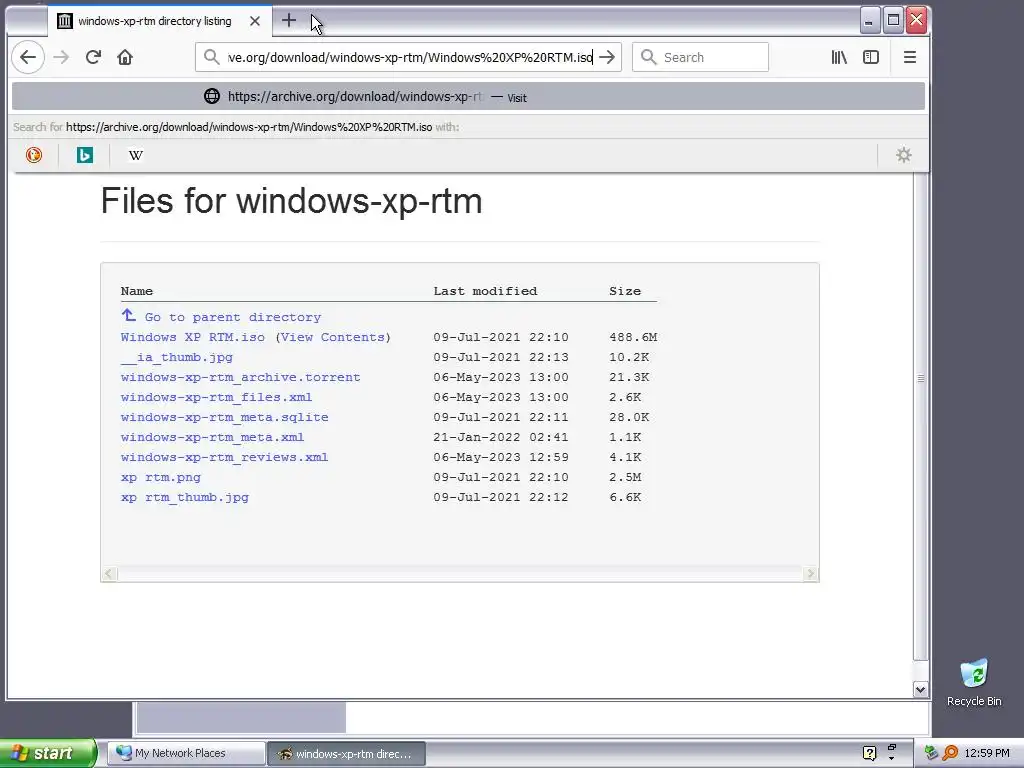Click the help question mark tray icon
The height and width of the screenshot is (768, 1024).
(x=869, y=754)
